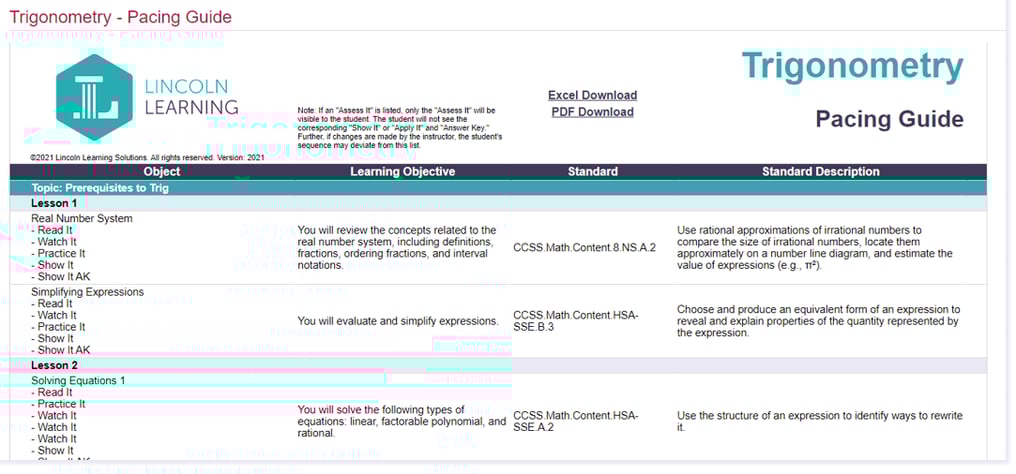Open the PDF Download link
This screenshot has height=474, width=1016.
(x=592, y=112)
